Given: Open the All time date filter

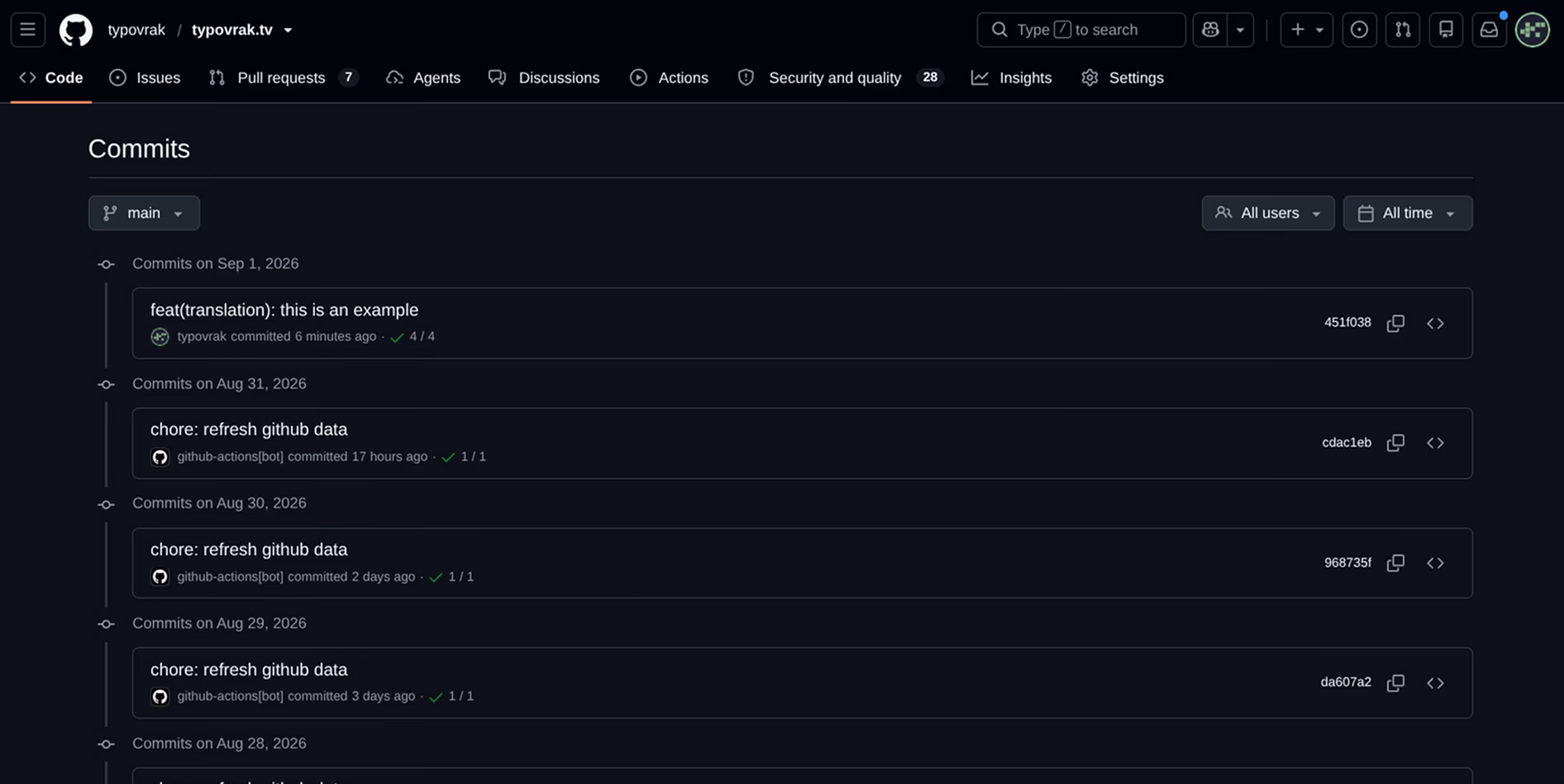Looking at the screenshot, I should click(x=1408, y=213).
